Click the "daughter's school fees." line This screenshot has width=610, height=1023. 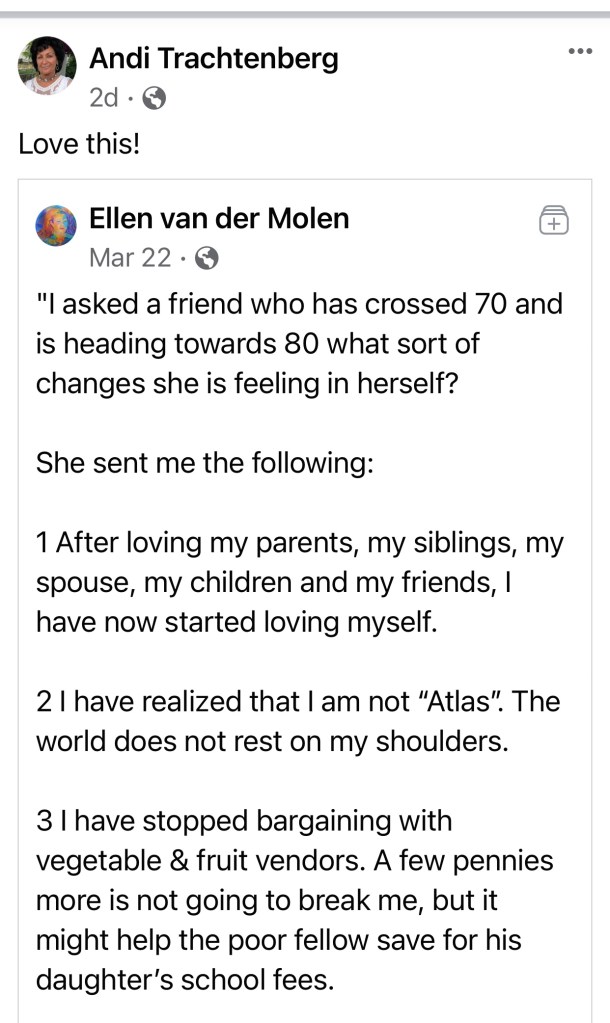(184, 981)
